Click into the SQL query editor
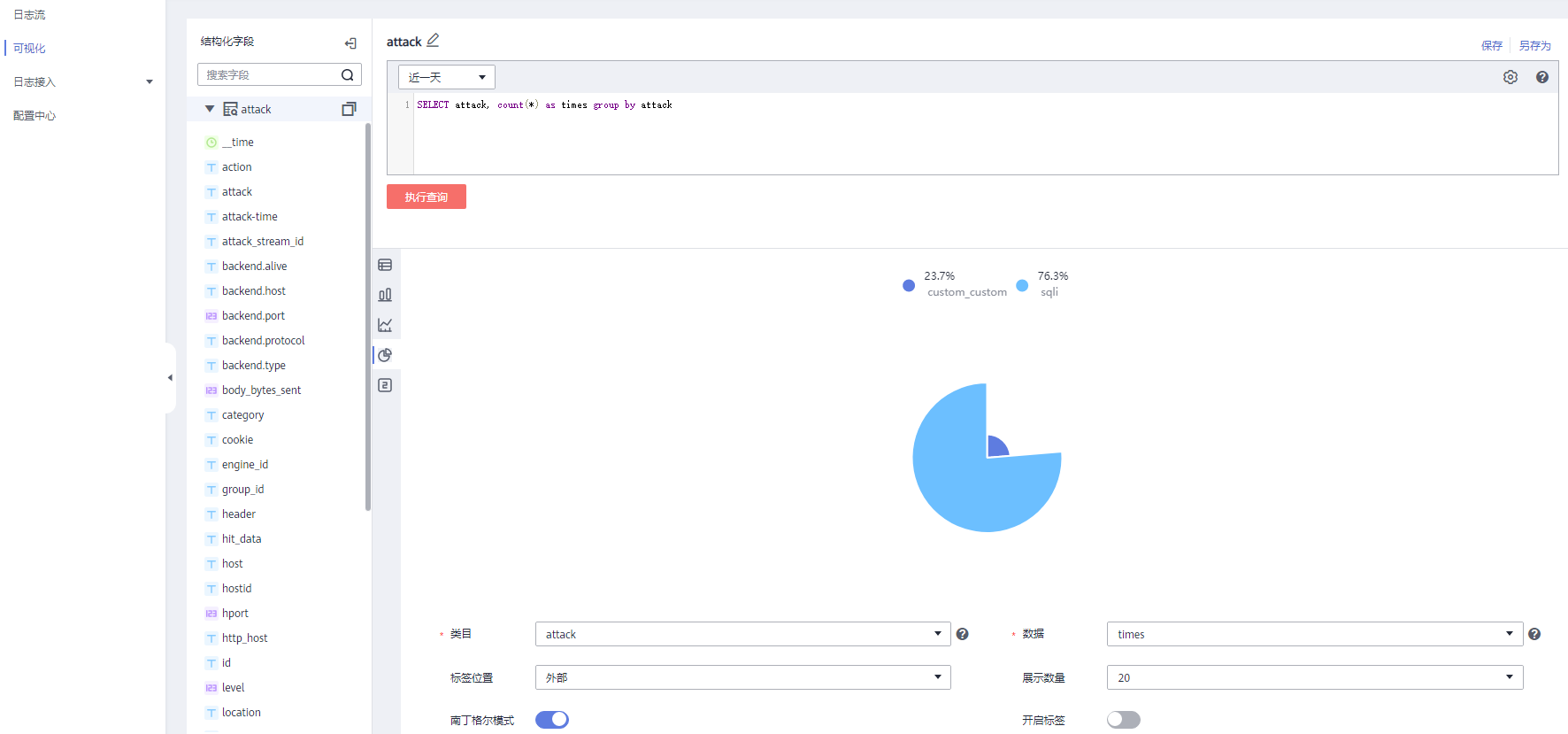The image size is (1568, 734). tap(985, 134)
